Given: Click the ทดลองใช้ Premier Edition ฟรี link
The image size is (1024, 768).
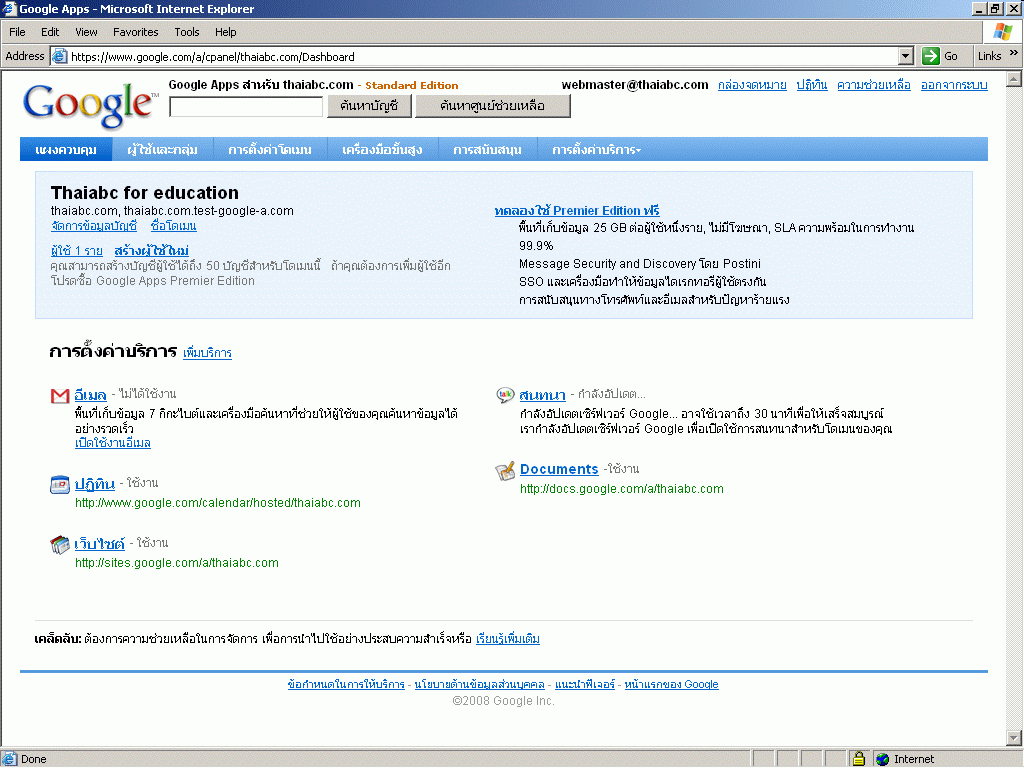Looking at the screenshot, I should pos(577,211).
